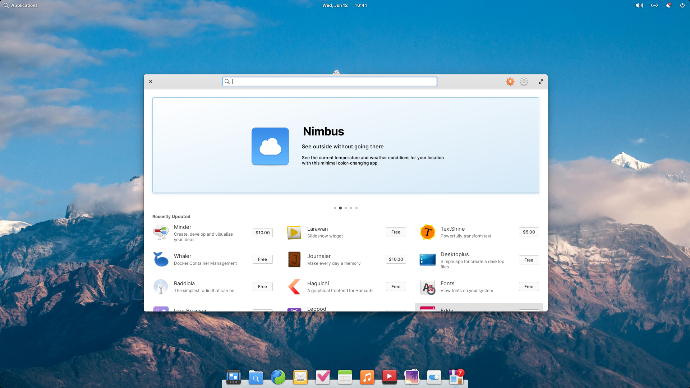Open the network indicator in the panel
690x388 pixels.
tap(654, 5)
